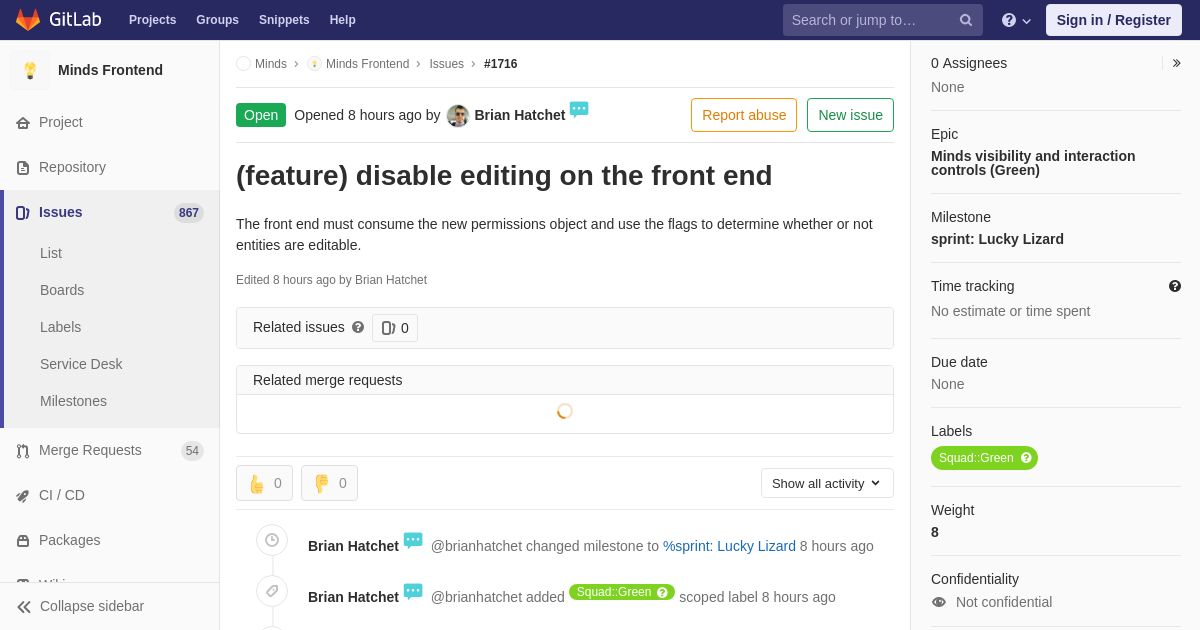Screen dimensions: 1200x630
Task: Click the search magnifier icon
Action: click(966, 20)
